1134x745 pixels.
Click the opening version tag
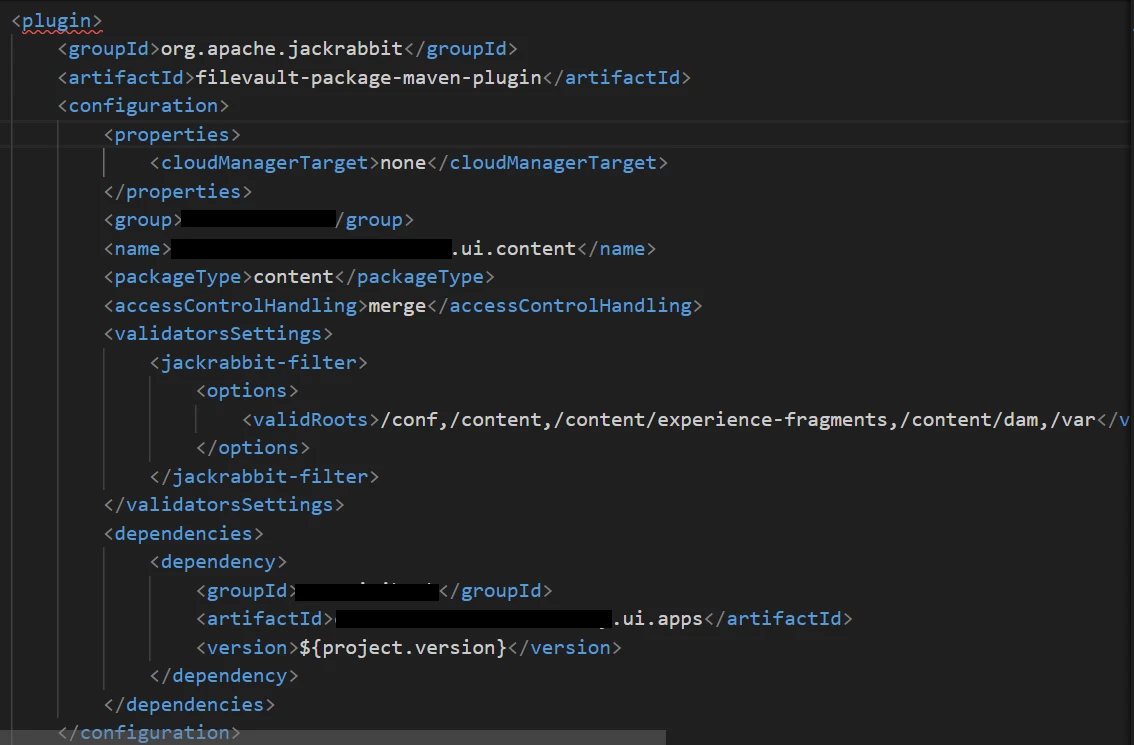tap(247, 647)
